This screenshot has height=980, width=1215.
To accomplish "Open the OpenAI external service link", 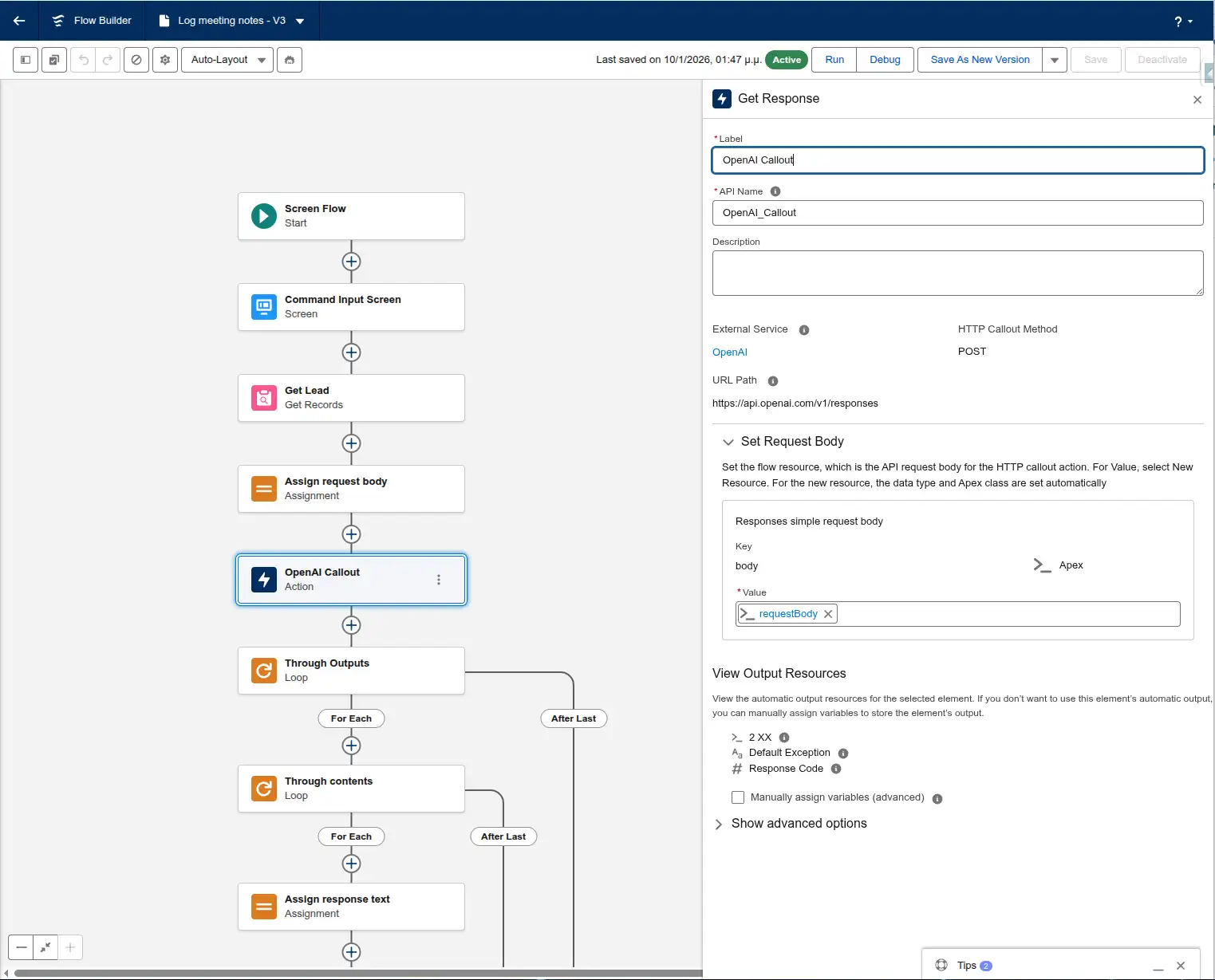I will point(729,352).
